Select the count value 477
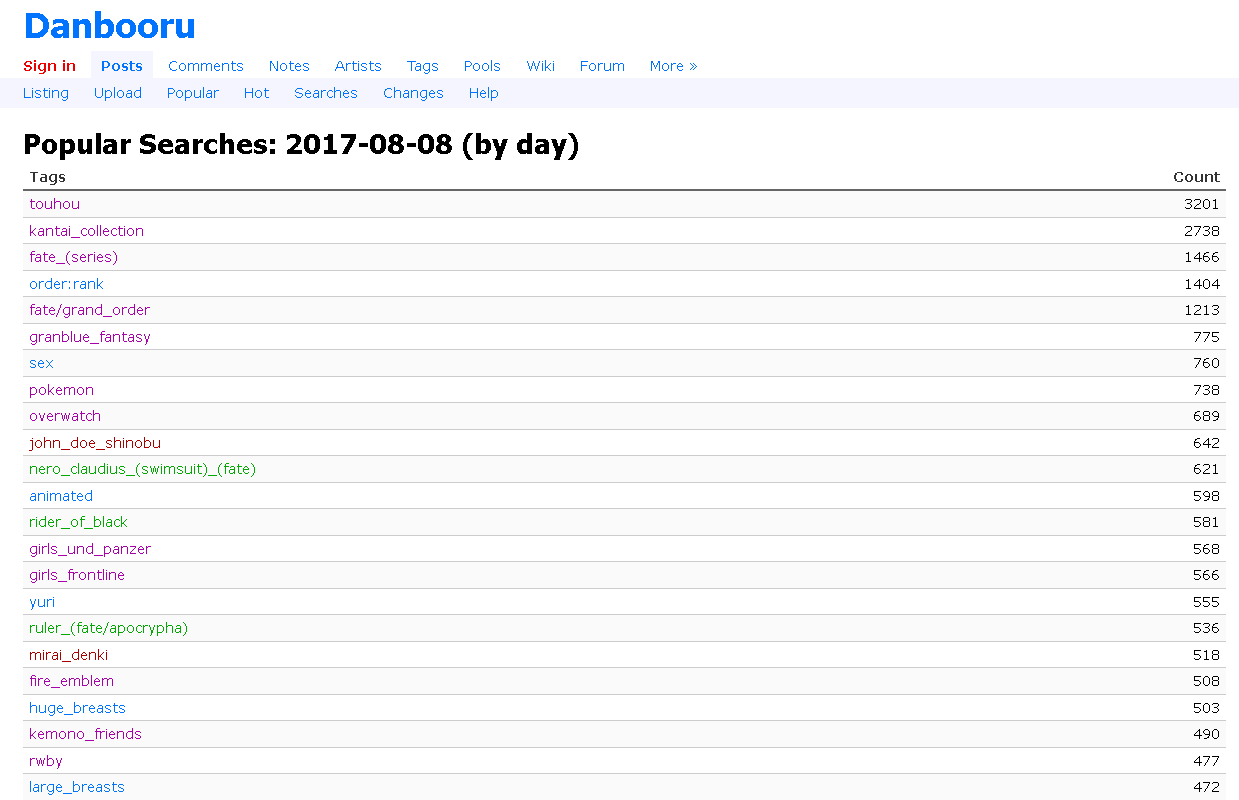This screenshot has width=1239, height=800. click(x=1206, y=761)
